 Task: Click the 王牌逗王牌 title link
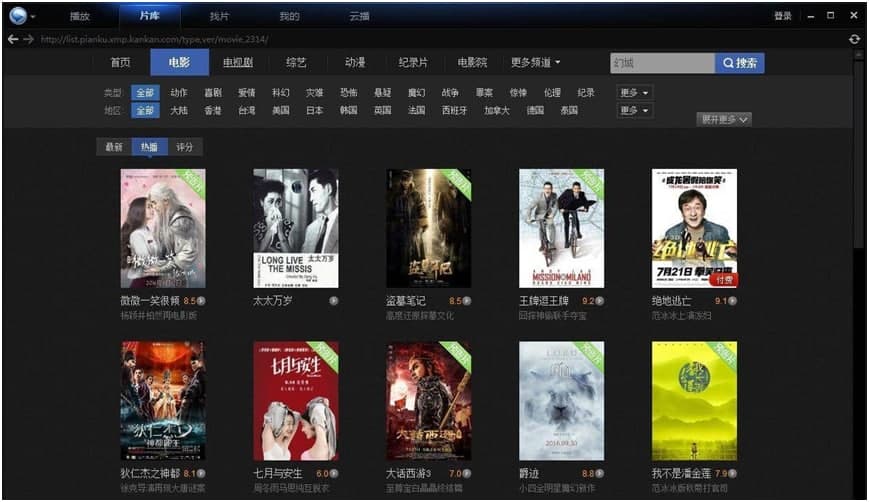[544, 301]
